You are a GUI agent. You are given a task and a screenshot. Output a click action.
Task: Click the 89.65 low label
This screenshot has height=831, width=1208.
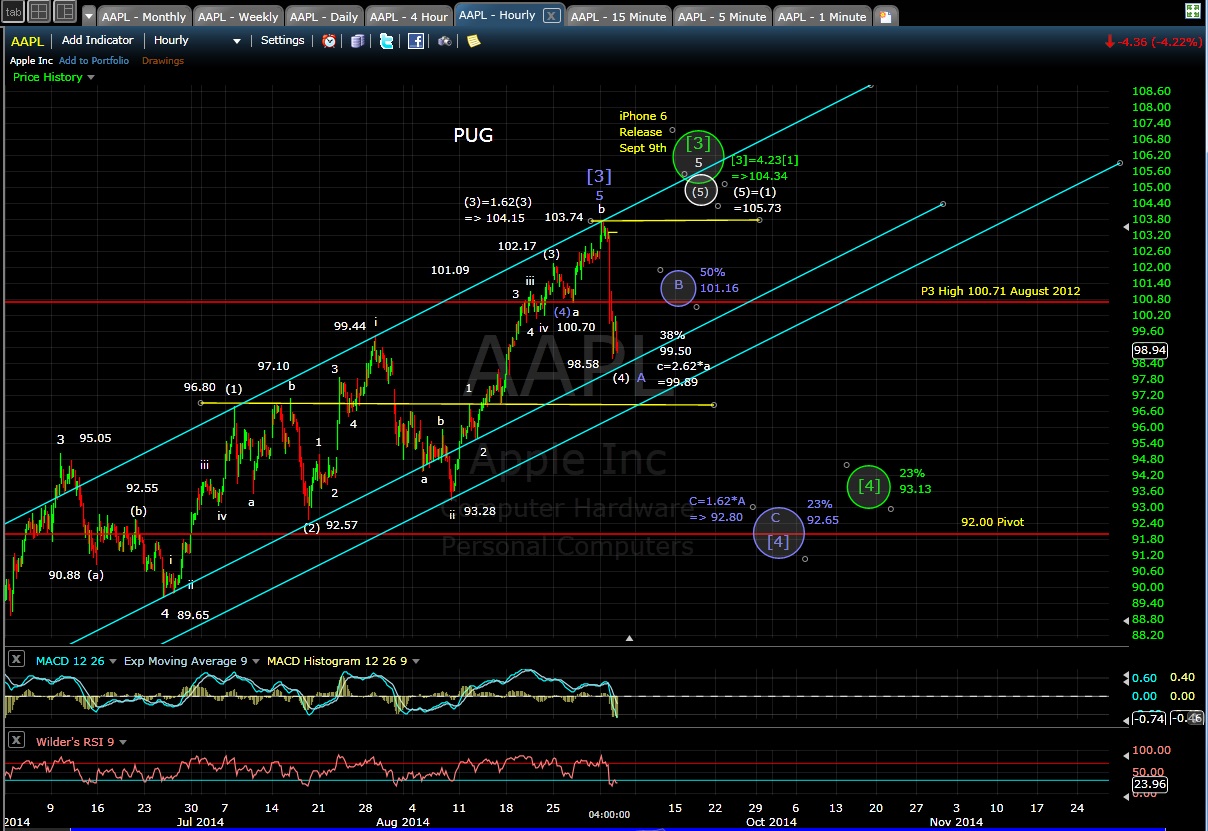192,615
